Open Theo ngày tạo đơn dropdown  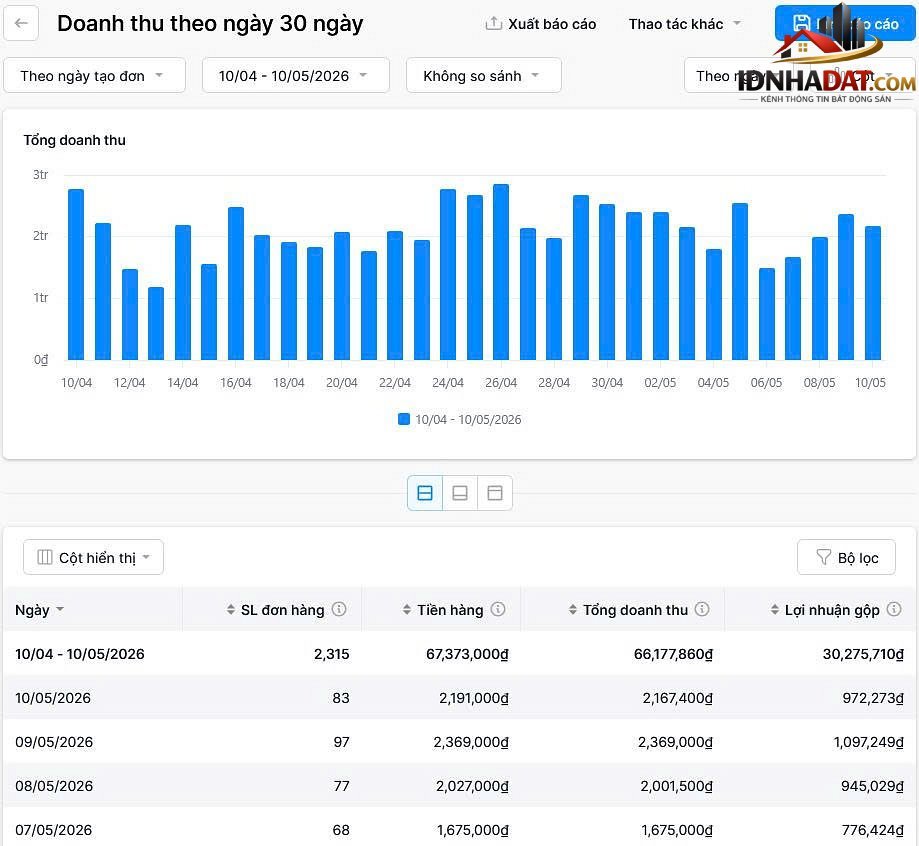click(x=94, y=76)
